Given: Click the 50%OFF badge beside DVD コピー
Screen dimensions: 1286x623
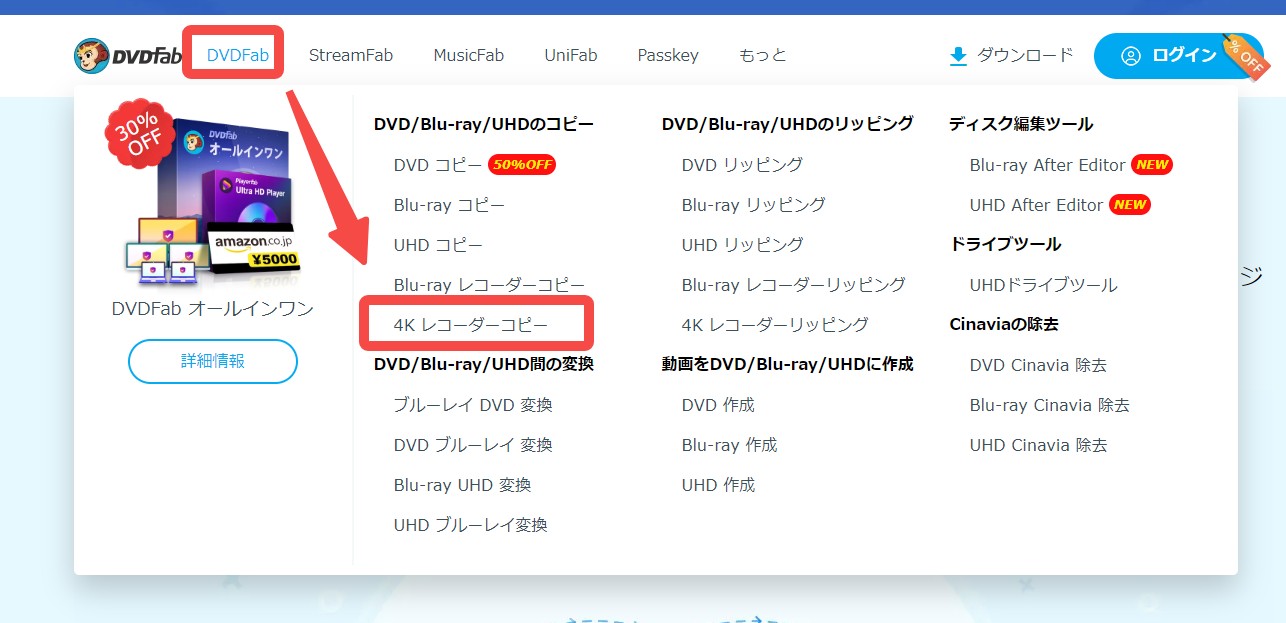Looking at the screenshot, I should click(x=522, y=165).
